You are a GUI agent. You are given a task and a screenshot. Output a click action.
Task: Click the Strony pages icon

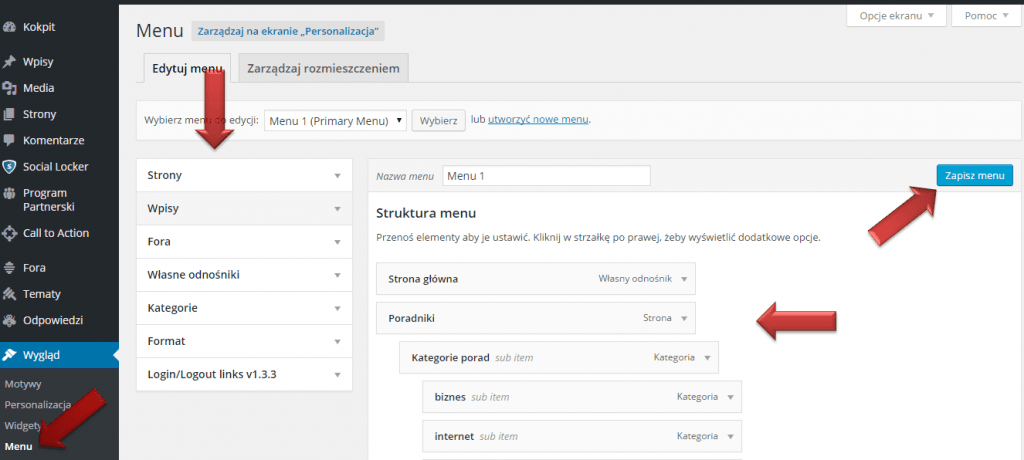coord(9,114)
